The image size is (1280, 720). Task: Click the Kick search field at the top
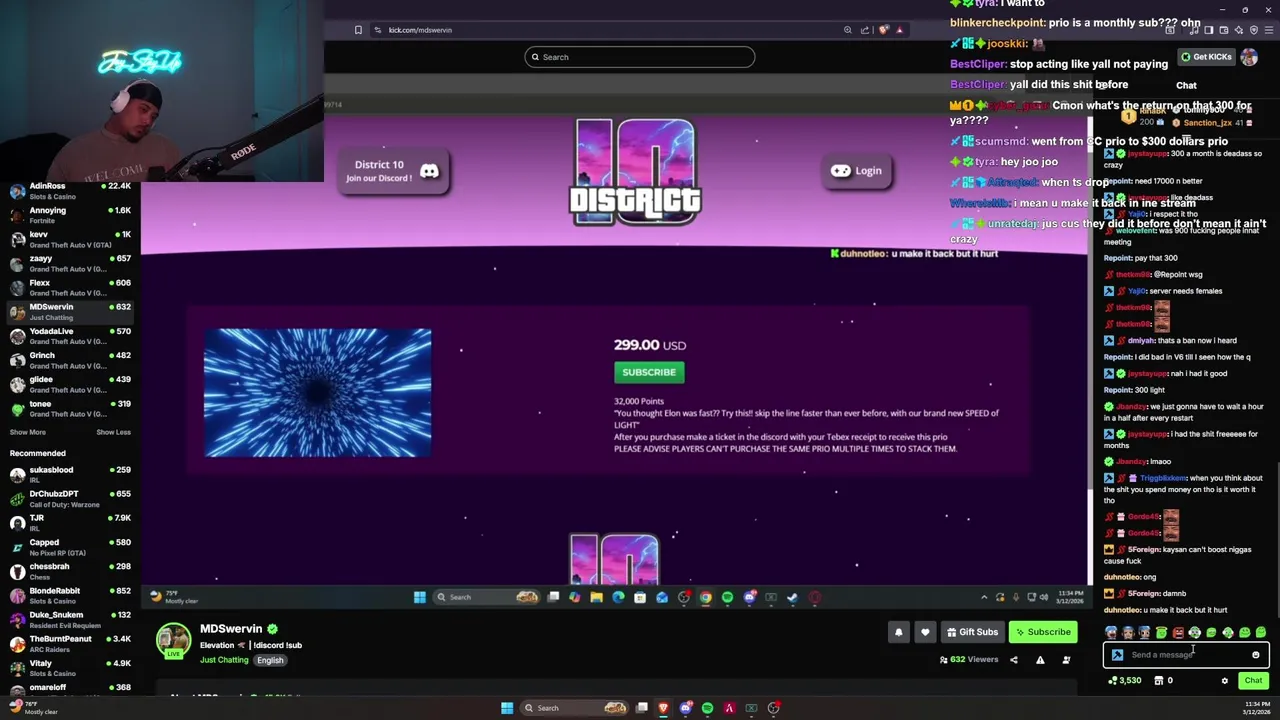[x=640, y=57]
